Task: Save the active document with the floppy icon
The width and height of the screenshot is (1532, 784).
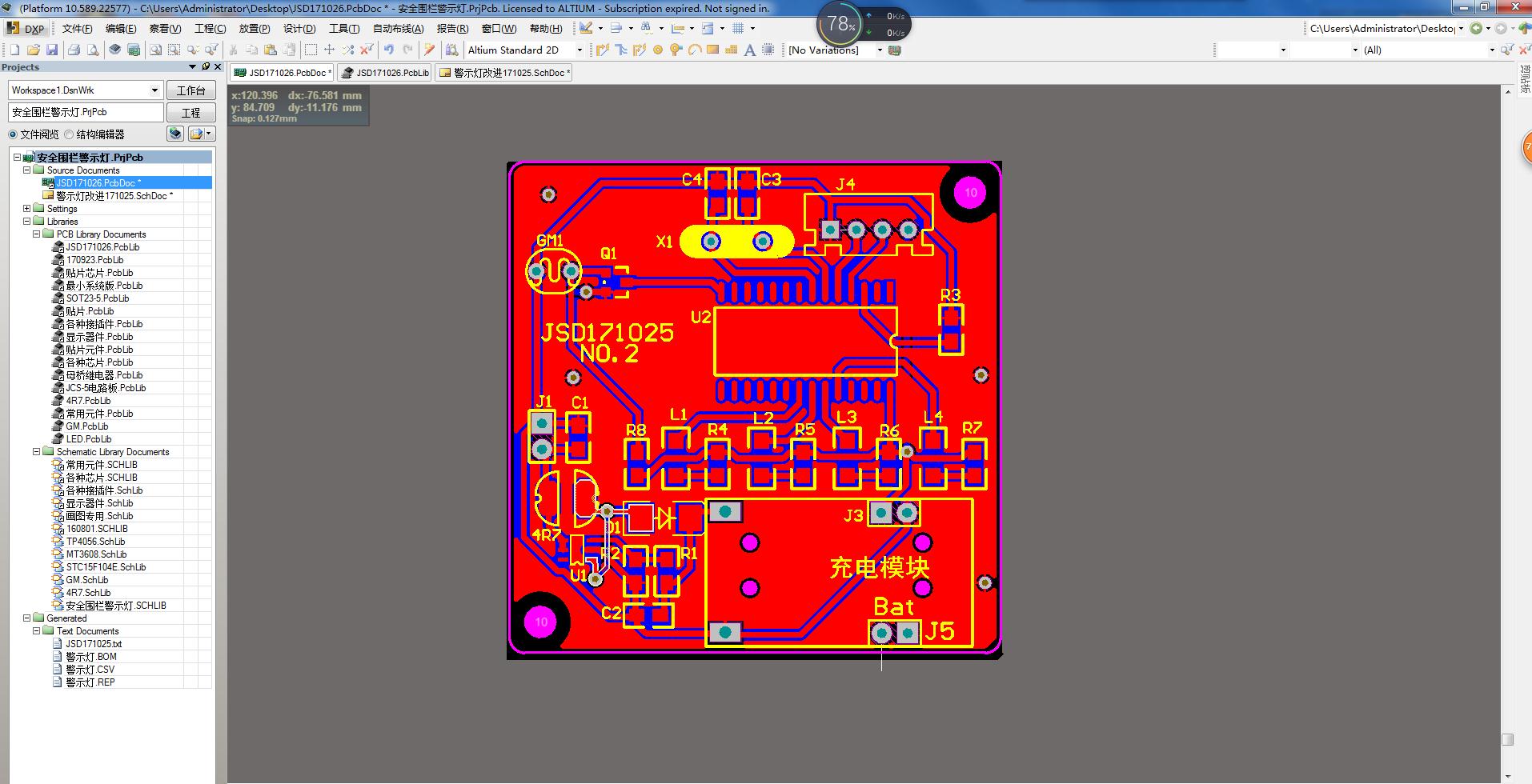Action: (52, 50)
